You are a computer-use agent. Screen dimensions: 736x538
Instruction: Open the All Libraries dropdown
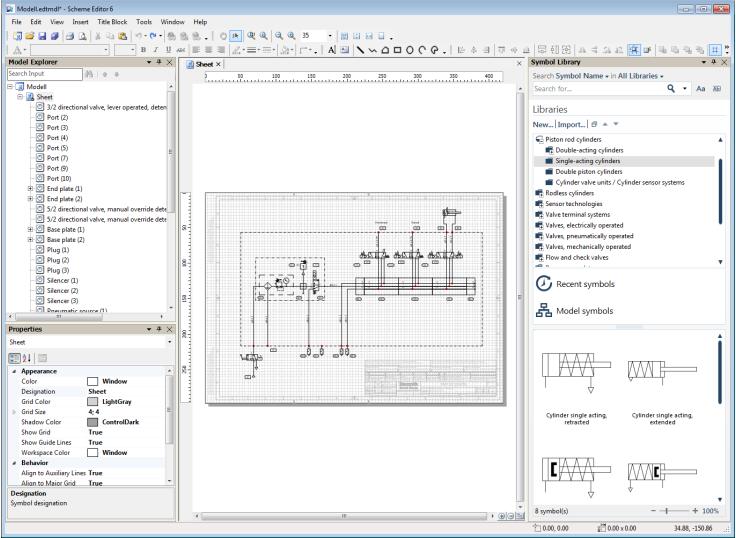(641, 76)
